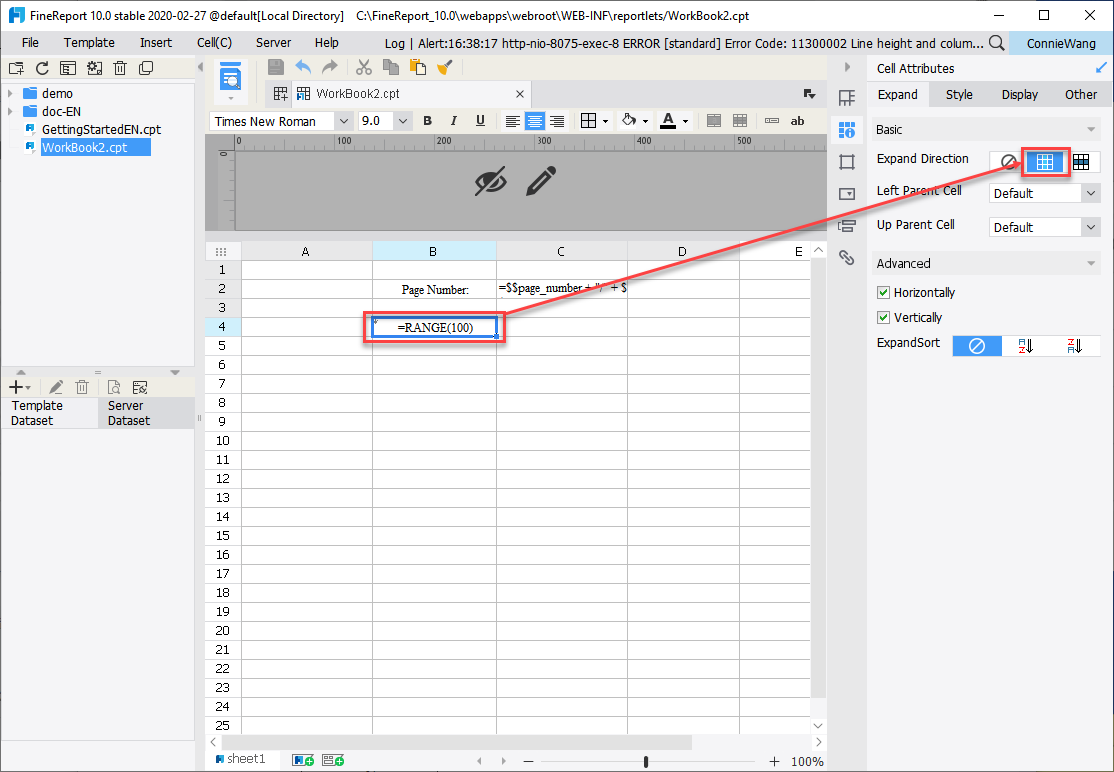1114x772 pixels.
Task: Select vertical expand direction for the cell
Action: point(1045,161)
